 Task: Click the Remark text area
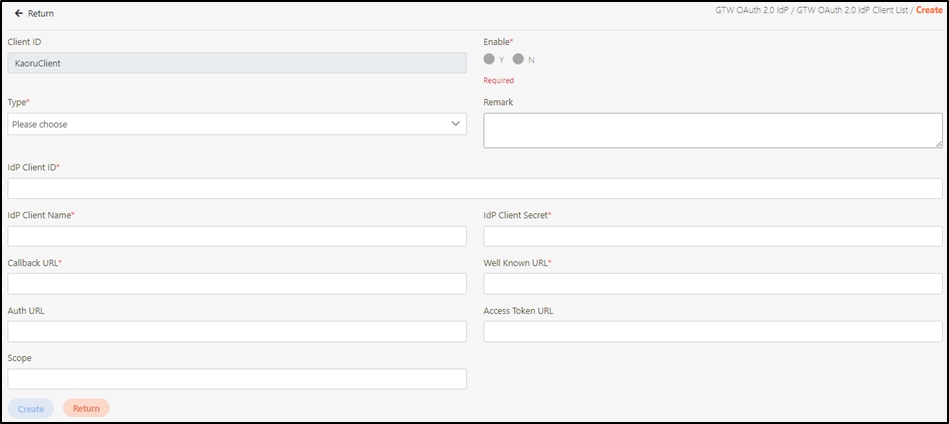(x=712, y=130)
